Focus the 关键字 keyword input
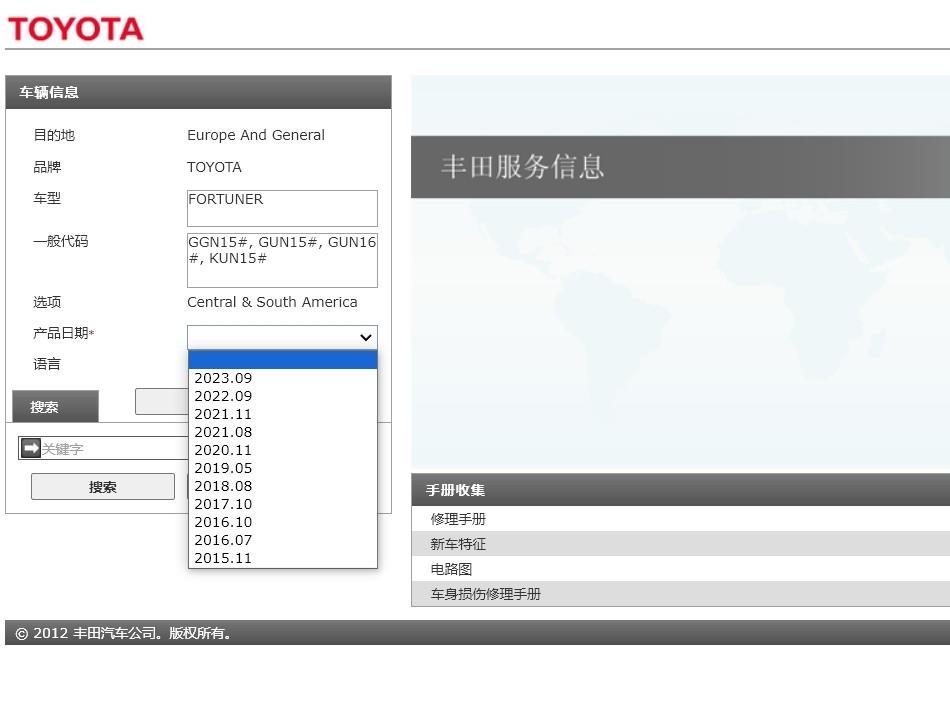 click(114, 448)
